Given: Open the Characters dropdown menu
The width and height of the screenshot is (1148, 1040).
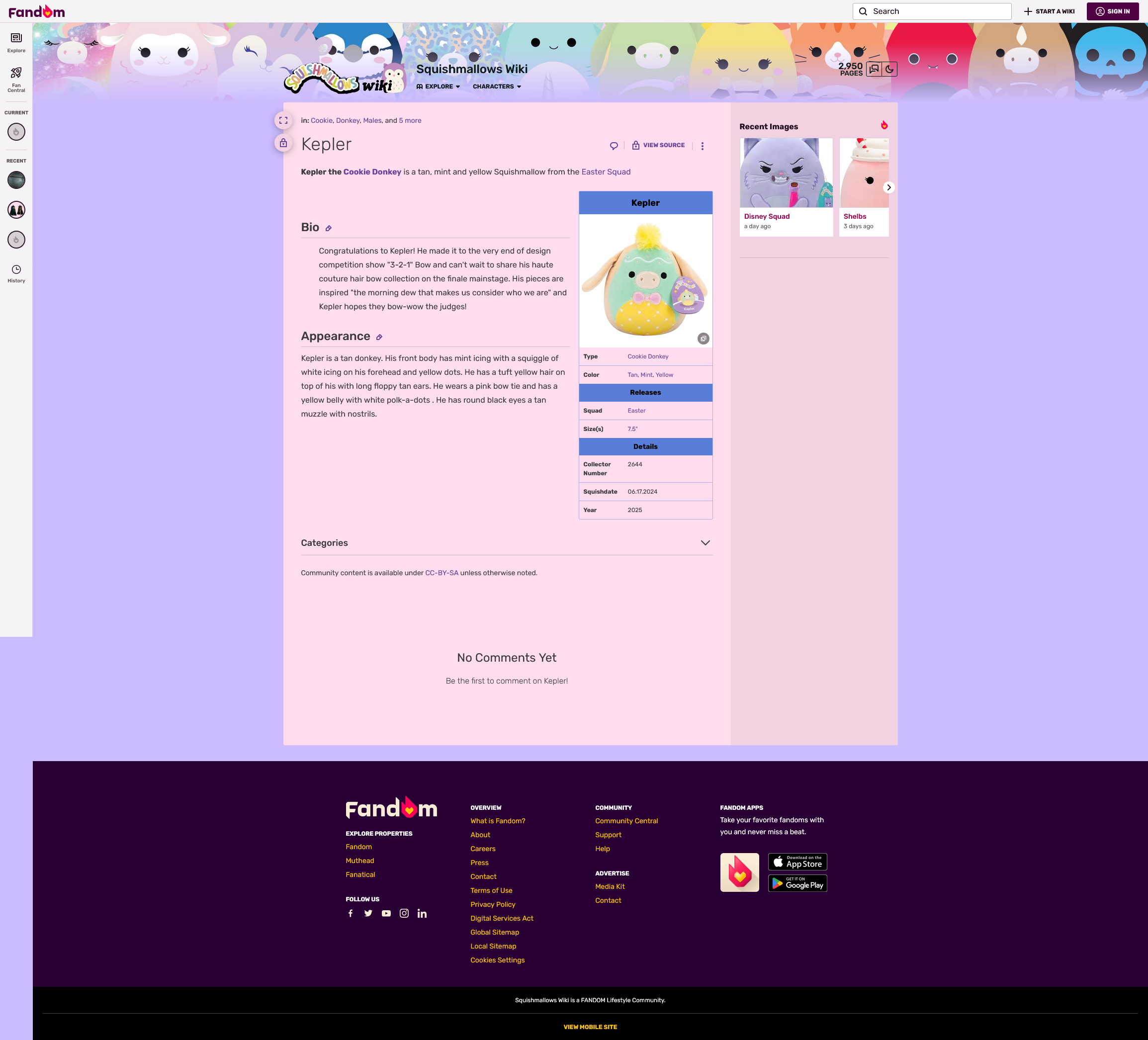Looking at the screenshot, I should coord(497,87).
